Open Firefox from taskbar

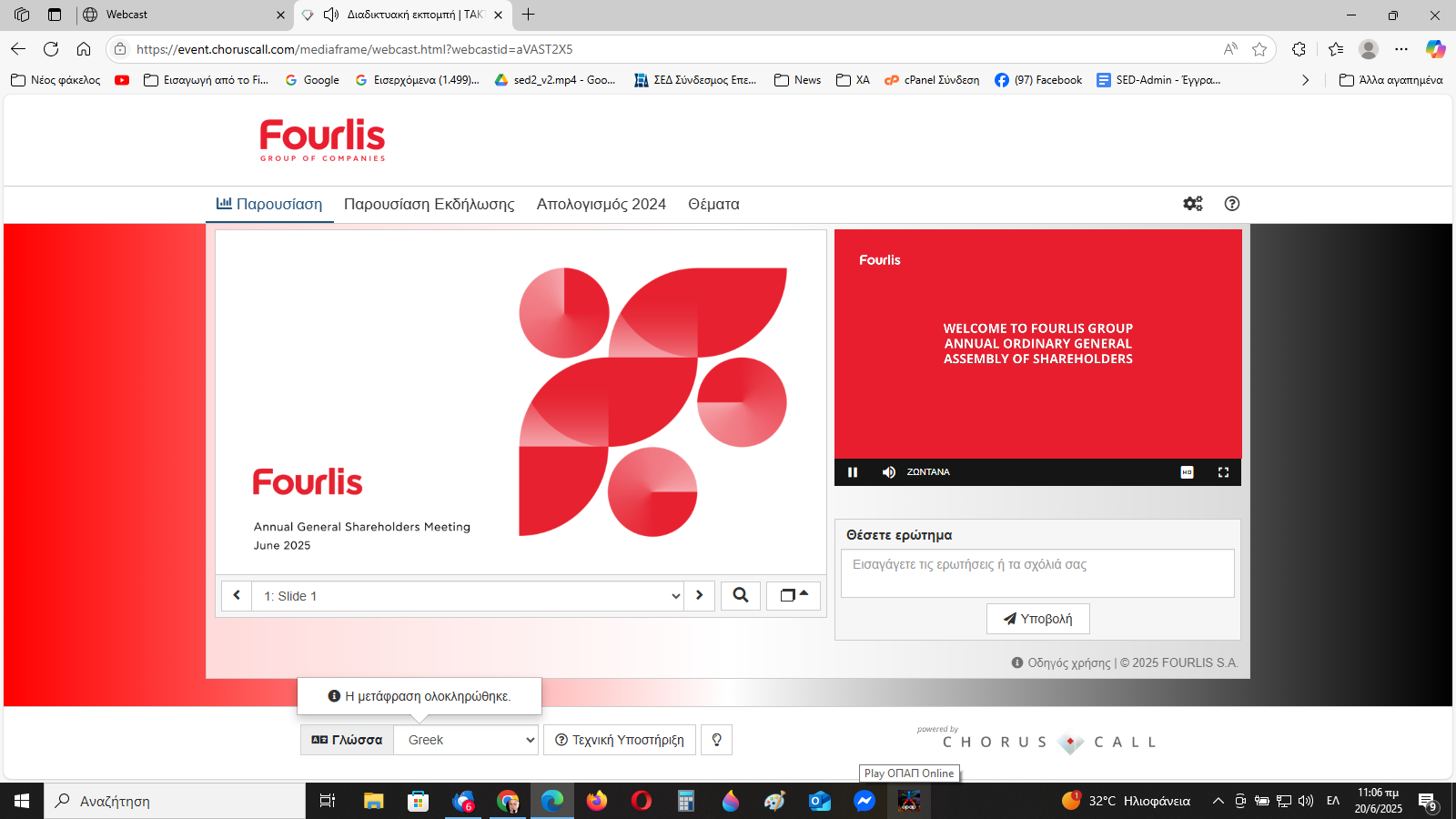[x=597, y=801]
